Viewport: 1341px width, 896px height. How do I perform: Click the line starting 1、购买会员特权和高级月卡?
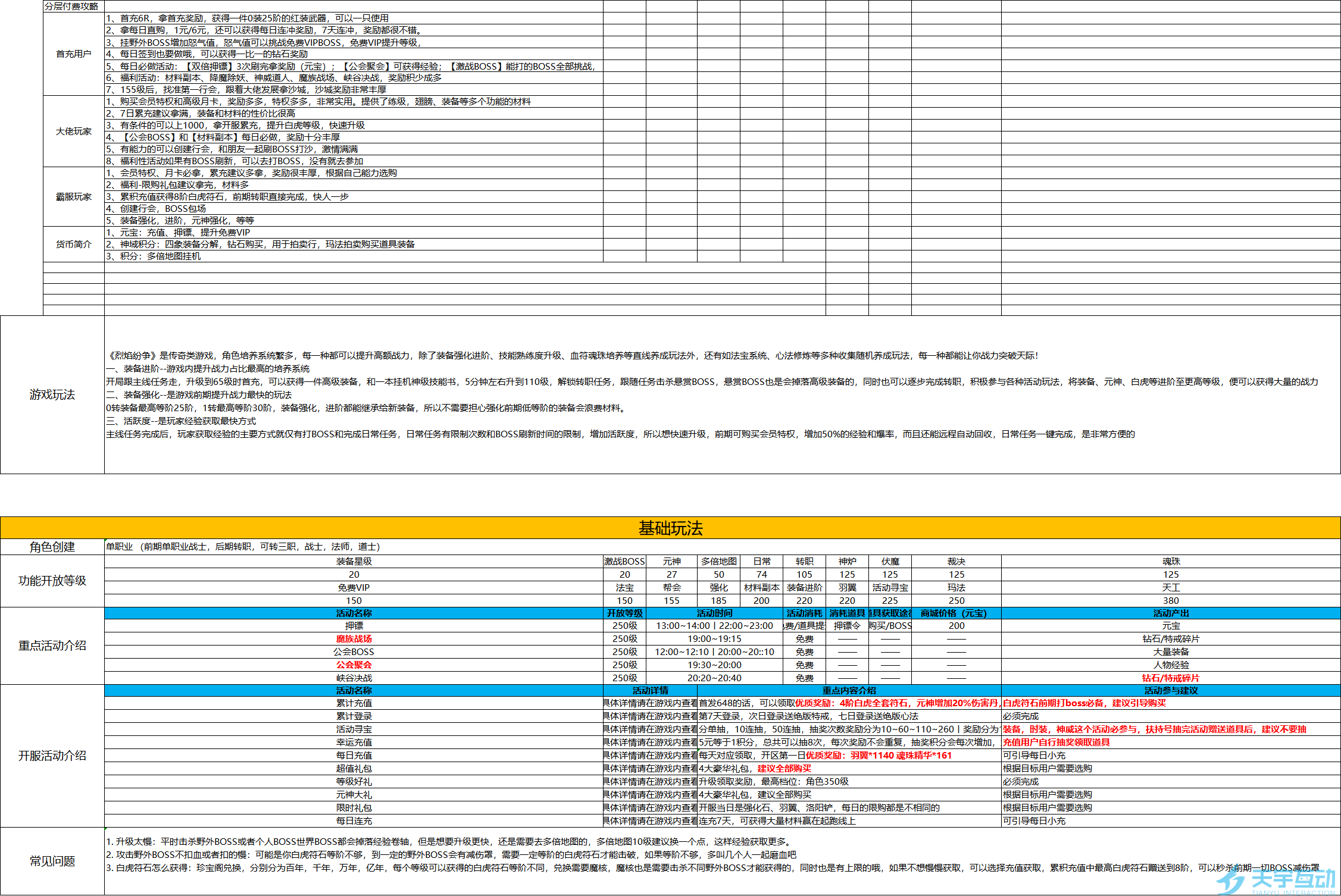point(318,102)
